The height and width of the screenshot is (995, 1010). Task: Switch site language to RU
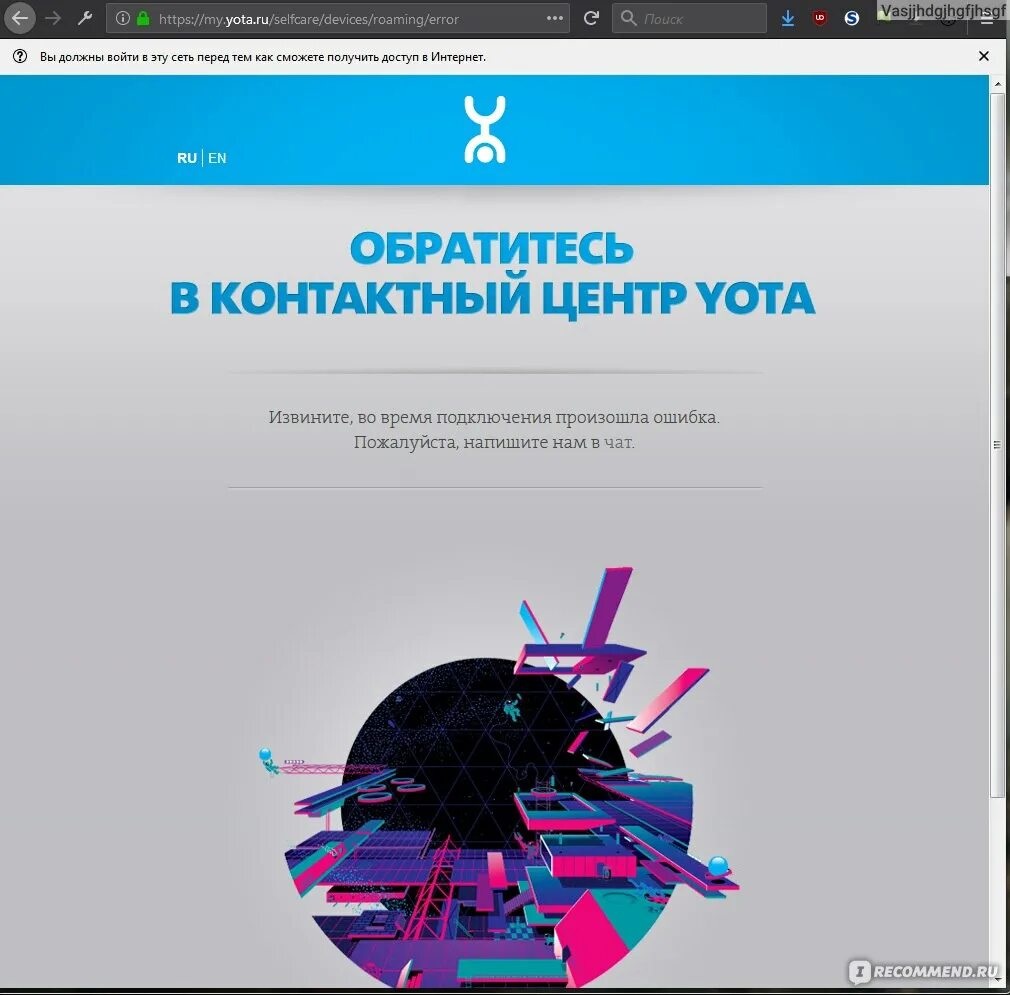[x=187, y=158]
